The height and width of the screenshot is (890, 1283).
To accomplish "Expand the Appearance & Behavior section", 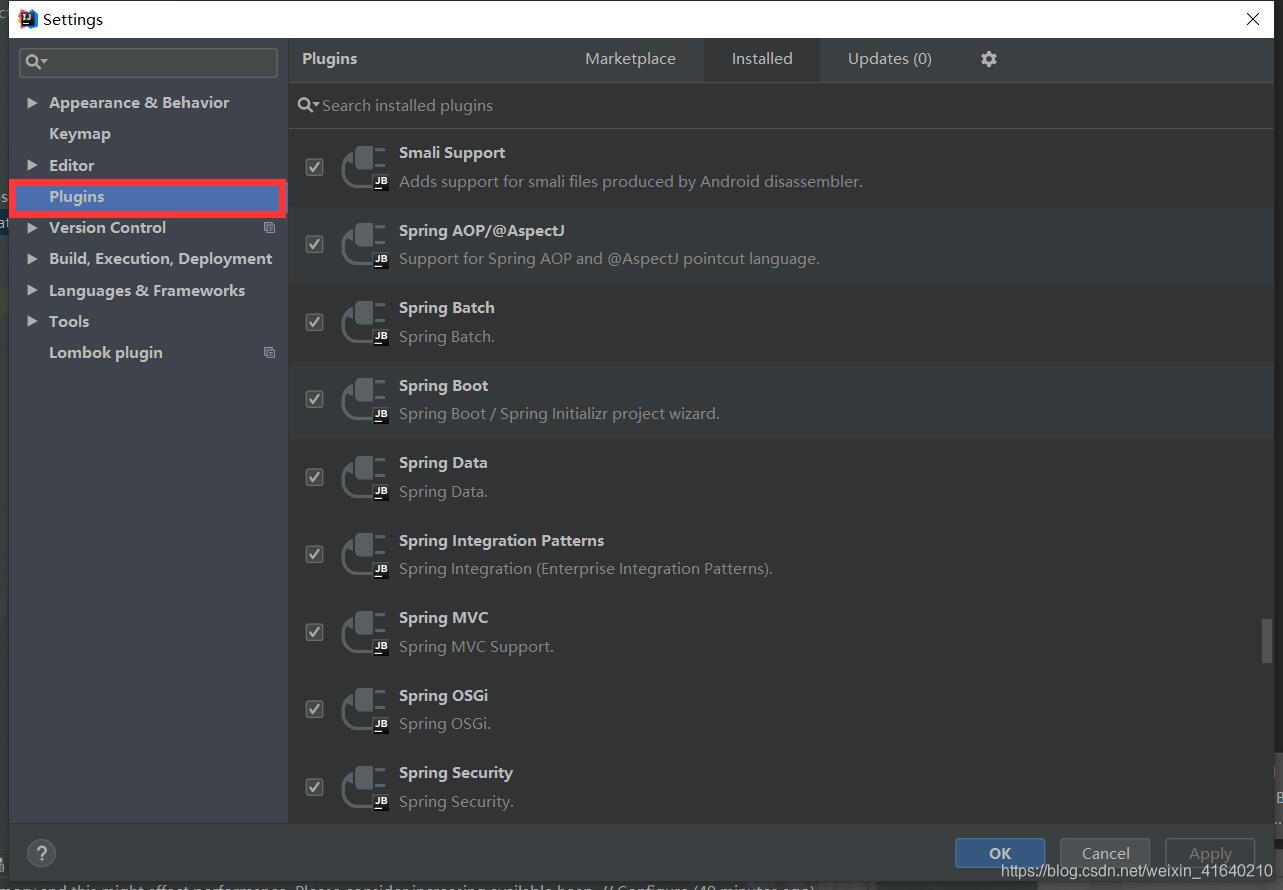I will click(x=32, y=102).
